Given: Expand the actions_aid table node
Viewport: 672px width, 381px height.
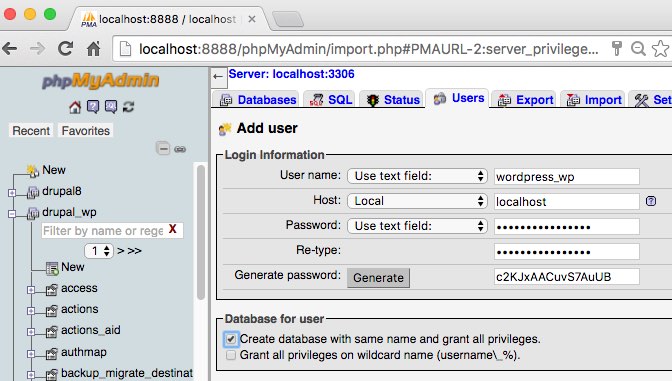Looking at the screenshot, I should tap(31, 332).
